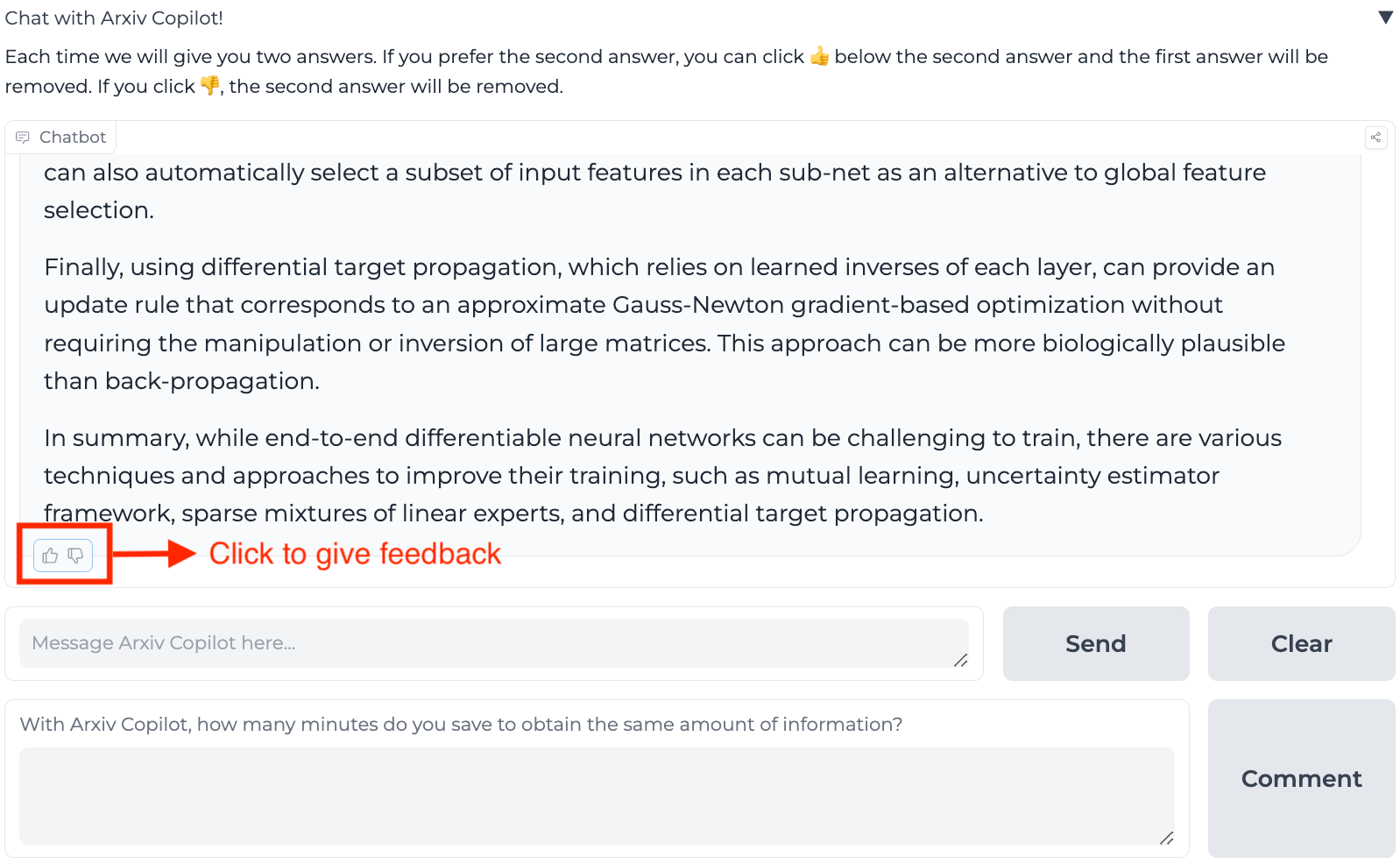This screenshot has height=864, width=1400.
Task: Select the Chatbot label tab
Action: [61, 138]
